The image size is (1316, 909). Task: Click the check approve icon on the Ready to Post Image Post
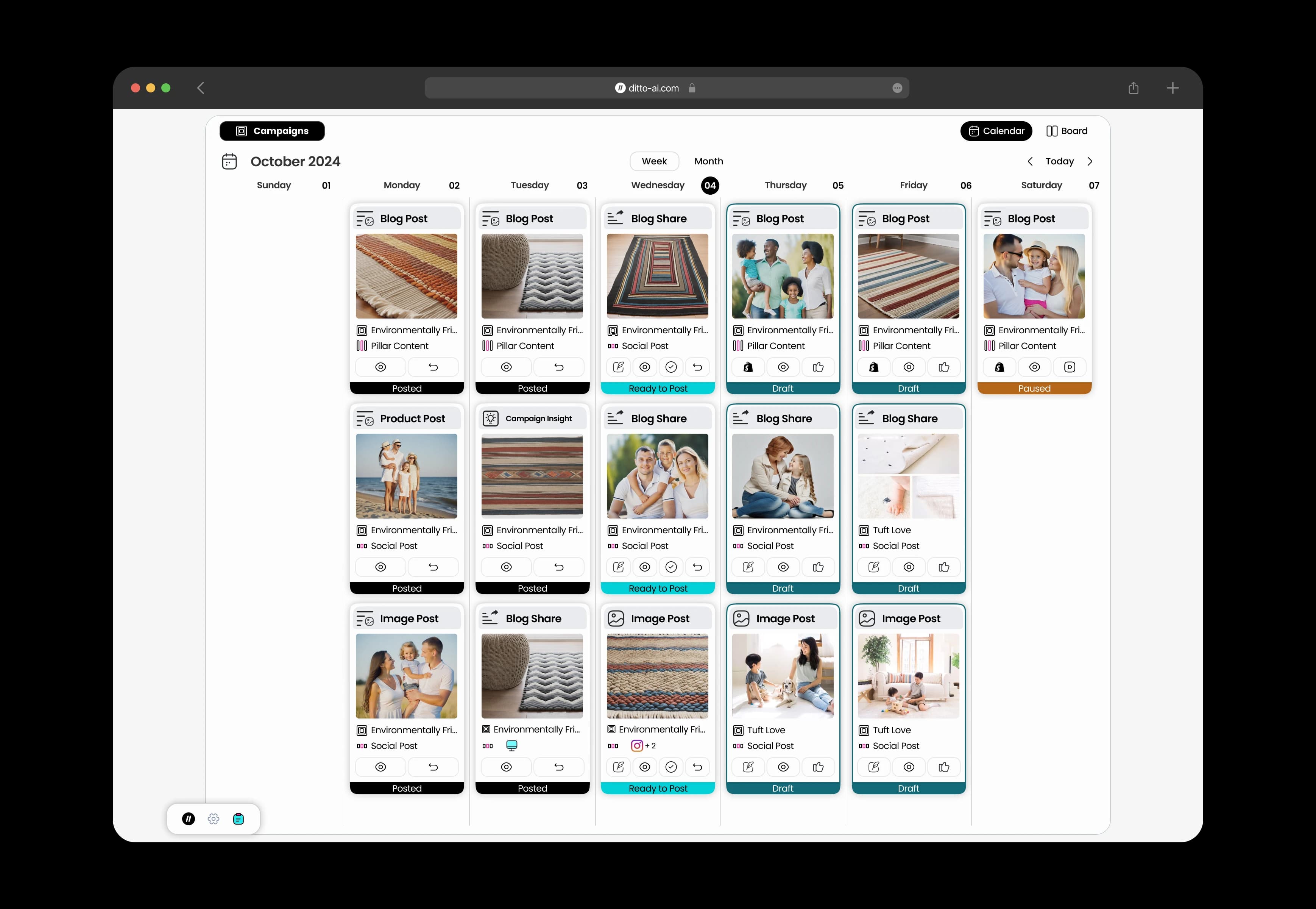click(671, 767)
